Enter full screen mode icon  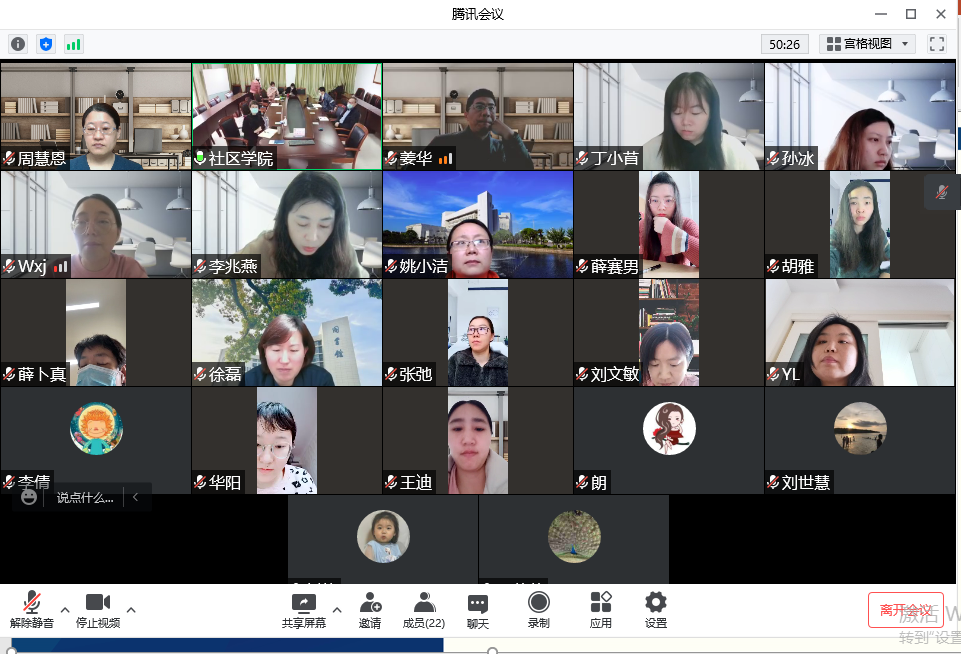coord(937,44)
